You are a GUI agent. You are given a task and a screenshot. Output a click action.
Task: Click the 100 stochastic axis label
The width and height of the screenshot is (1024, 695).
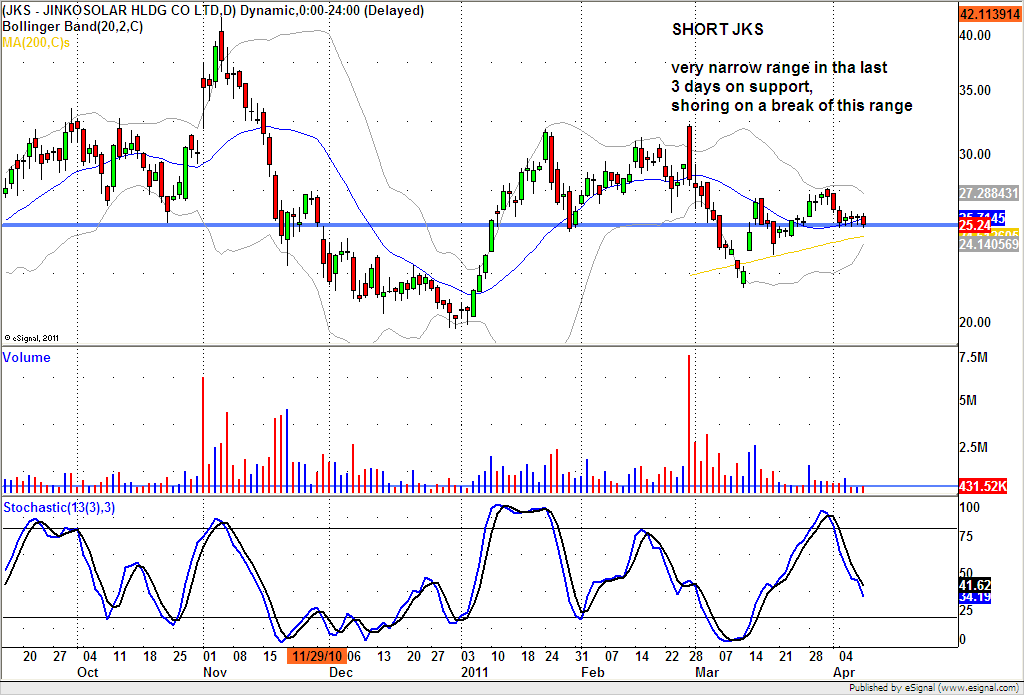pos(970,508)
